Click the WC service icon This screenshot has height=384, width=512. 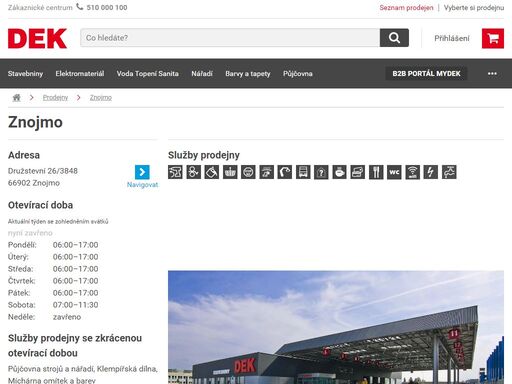394,172
